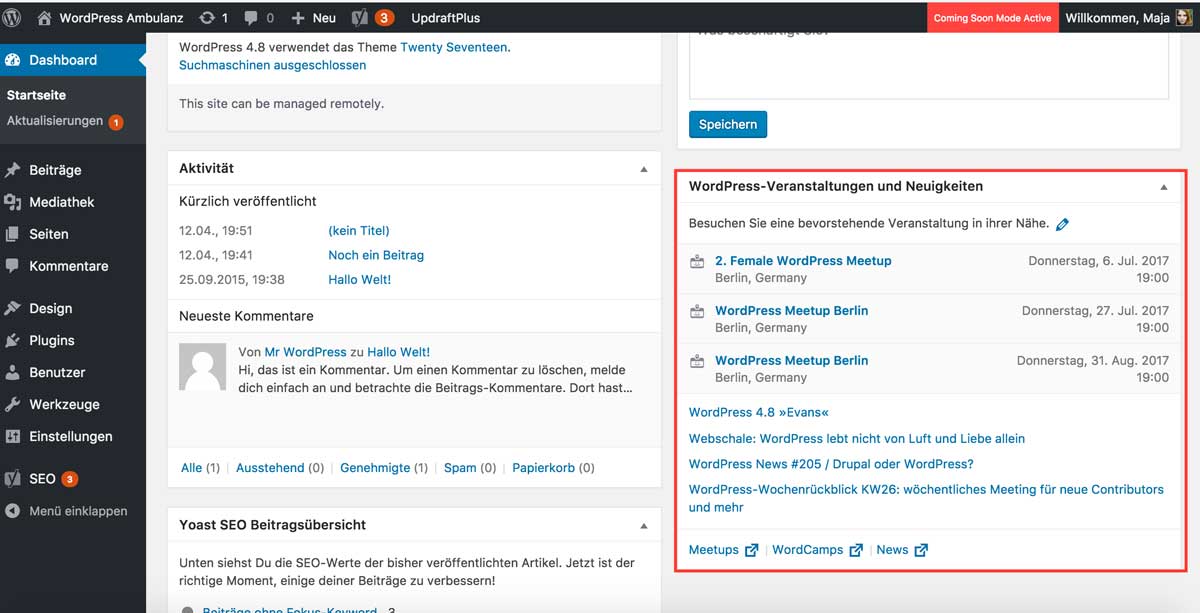
Task: Click the external link icon next to News
Action: tap(921, 550)
